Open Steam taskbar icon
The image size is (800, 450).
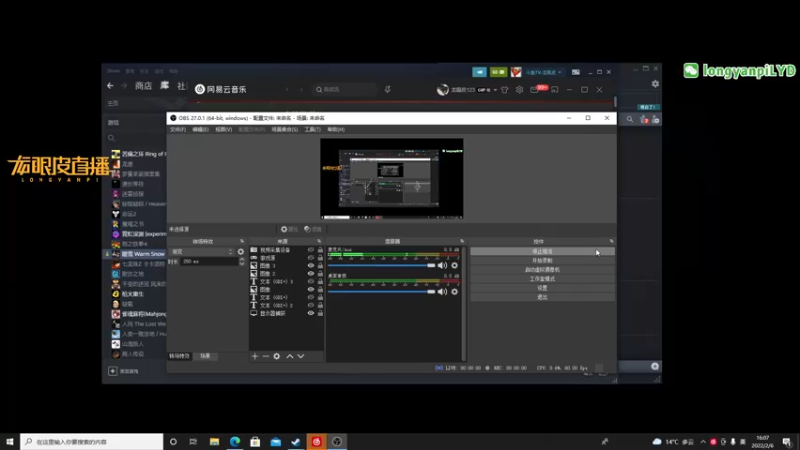pos(296,441)
